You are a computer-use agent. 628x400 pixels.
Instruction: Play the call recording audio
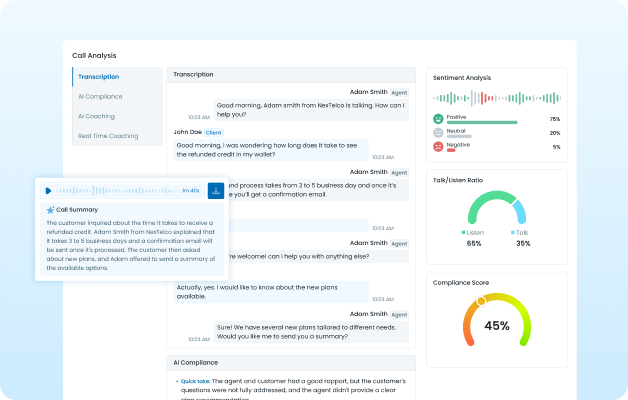[47, 191]
